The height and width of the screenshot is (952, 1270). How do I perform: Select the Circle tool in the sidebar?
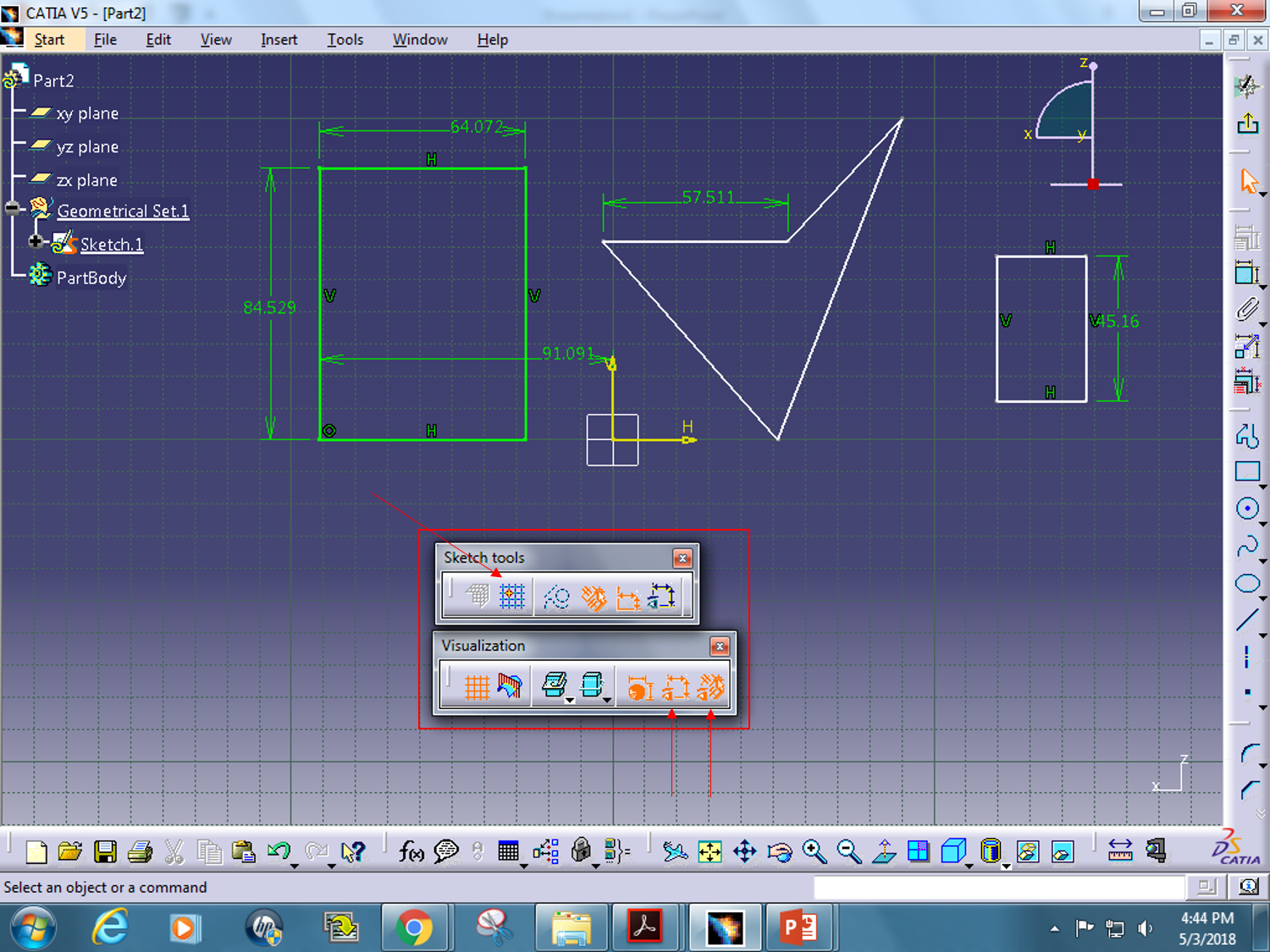point(1248,509)
